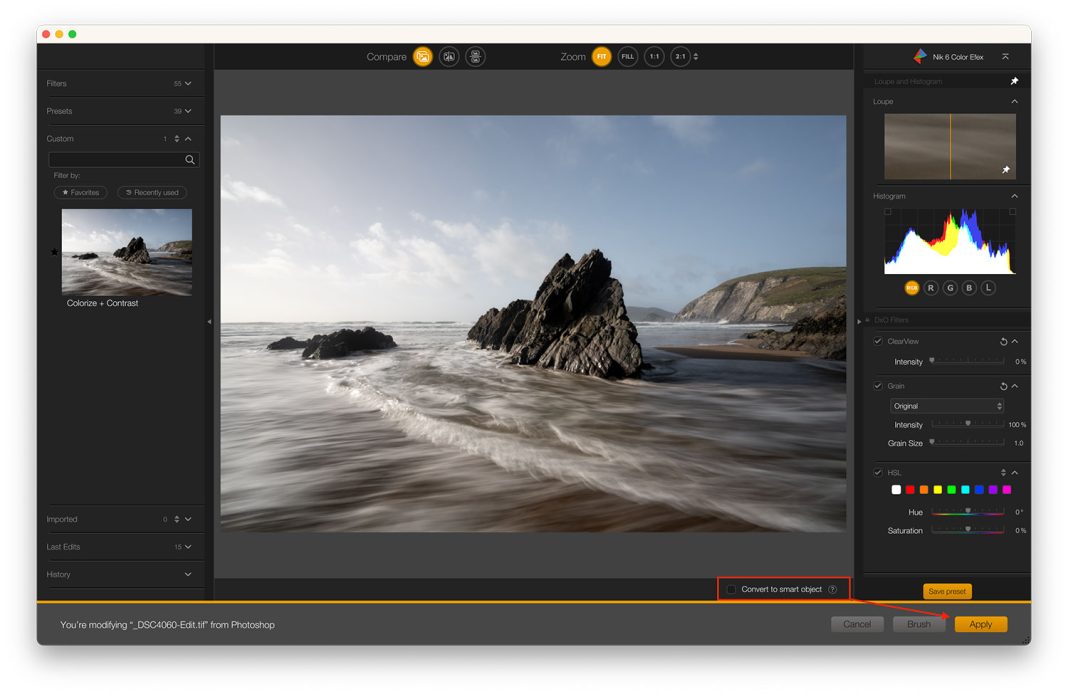
Task: Reset the Grain filter
Action: 1003,386
